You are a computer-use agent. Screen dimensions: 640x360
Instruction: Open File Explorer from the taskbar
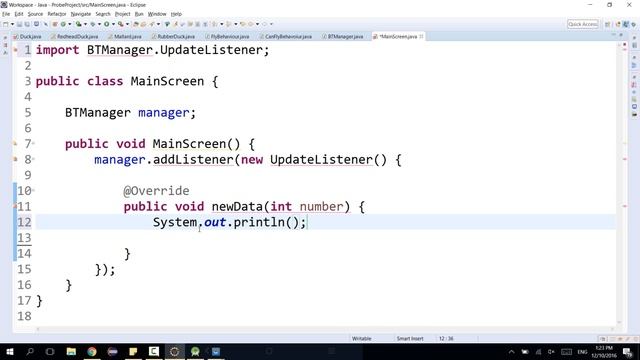pos(71,351)
